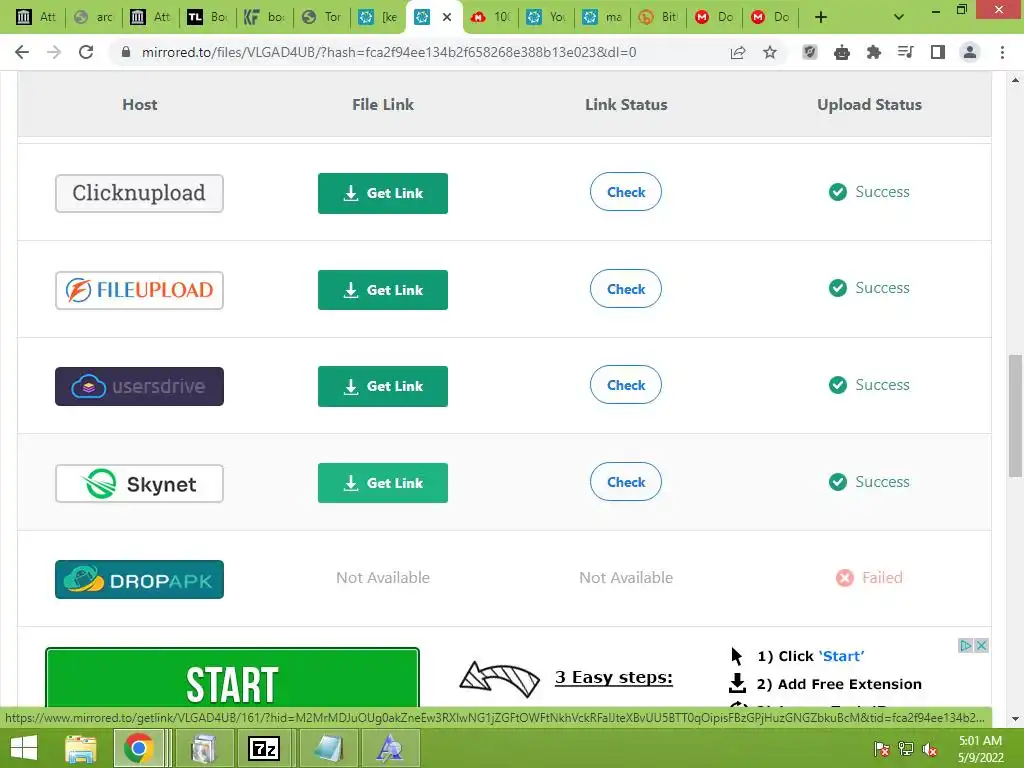Click the scrollbar up arrow
The image size is (1024, 768).
coord(1015,80)
